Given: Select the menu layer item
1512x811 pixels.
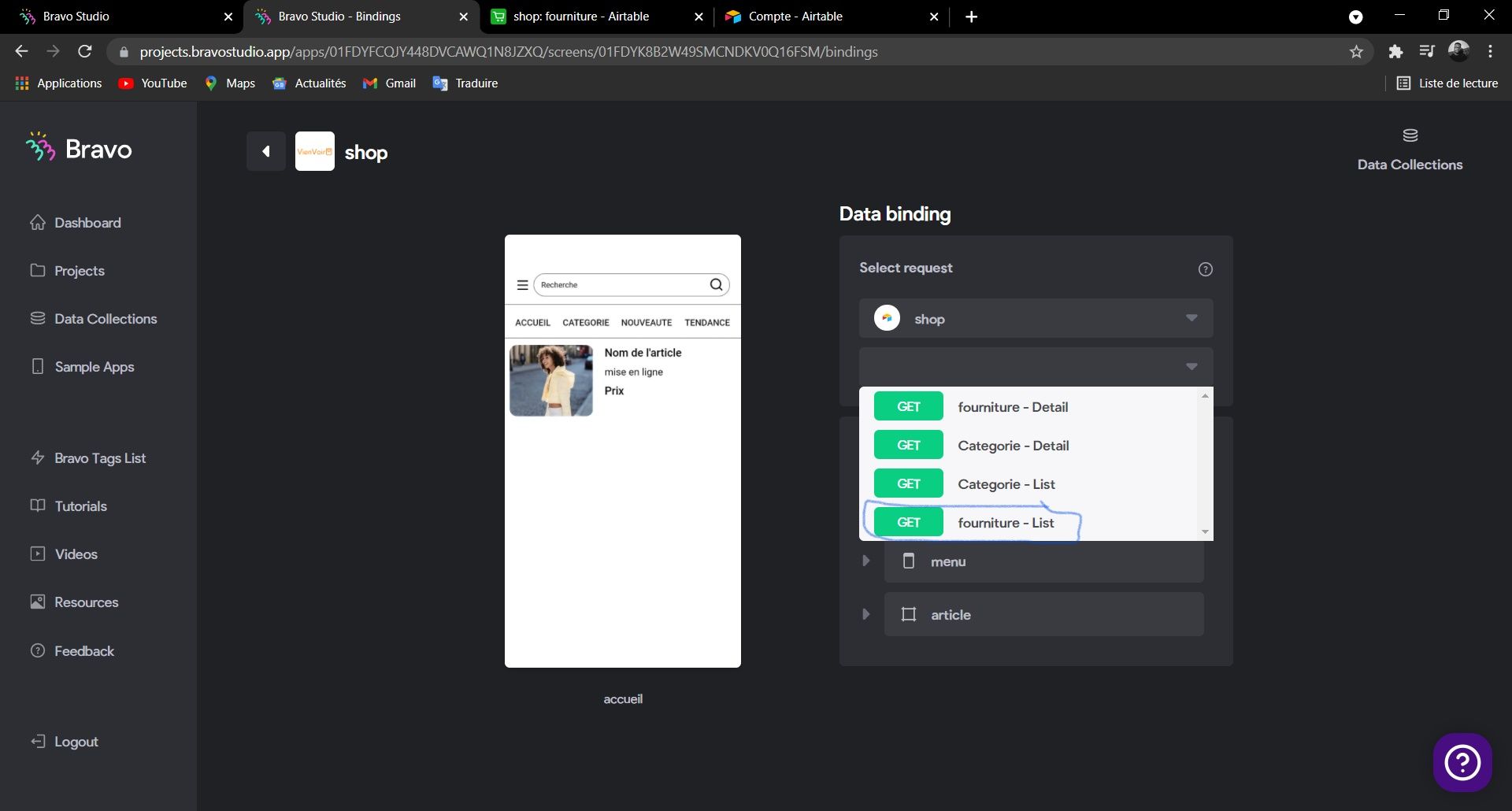Looking at the screenshot, I should [1043, 561].
